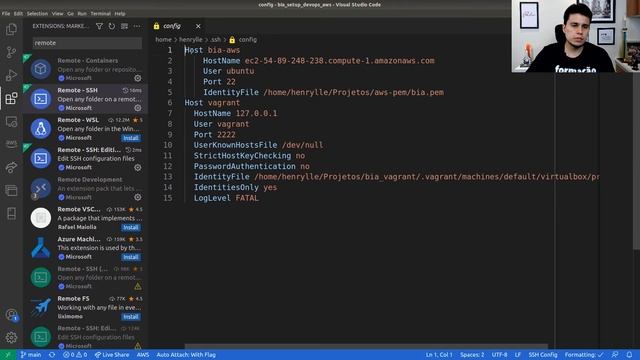Select the Azure Machine Learning extension icon
Viewport: 640px width, 360px height.
click(41, 248)
